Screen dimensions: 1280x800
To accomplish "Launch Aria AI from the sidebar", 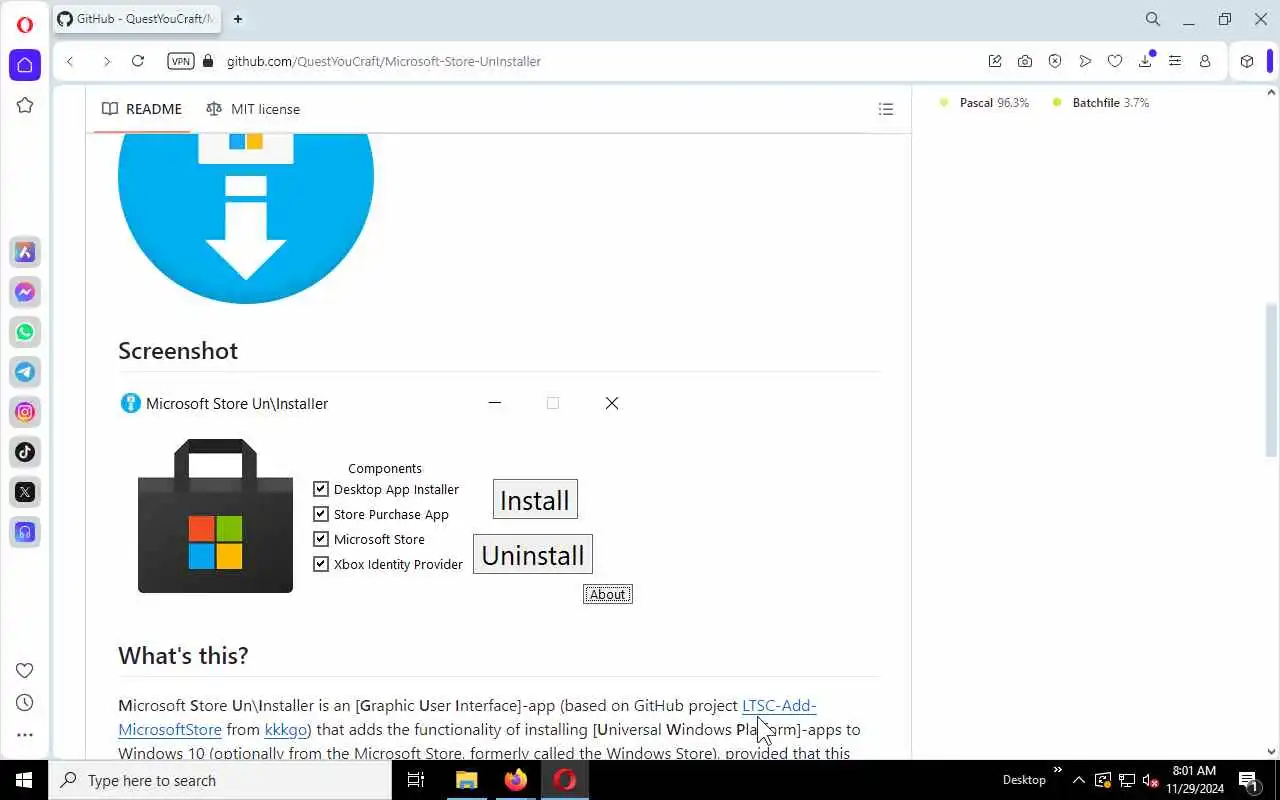I will point(25,252).
